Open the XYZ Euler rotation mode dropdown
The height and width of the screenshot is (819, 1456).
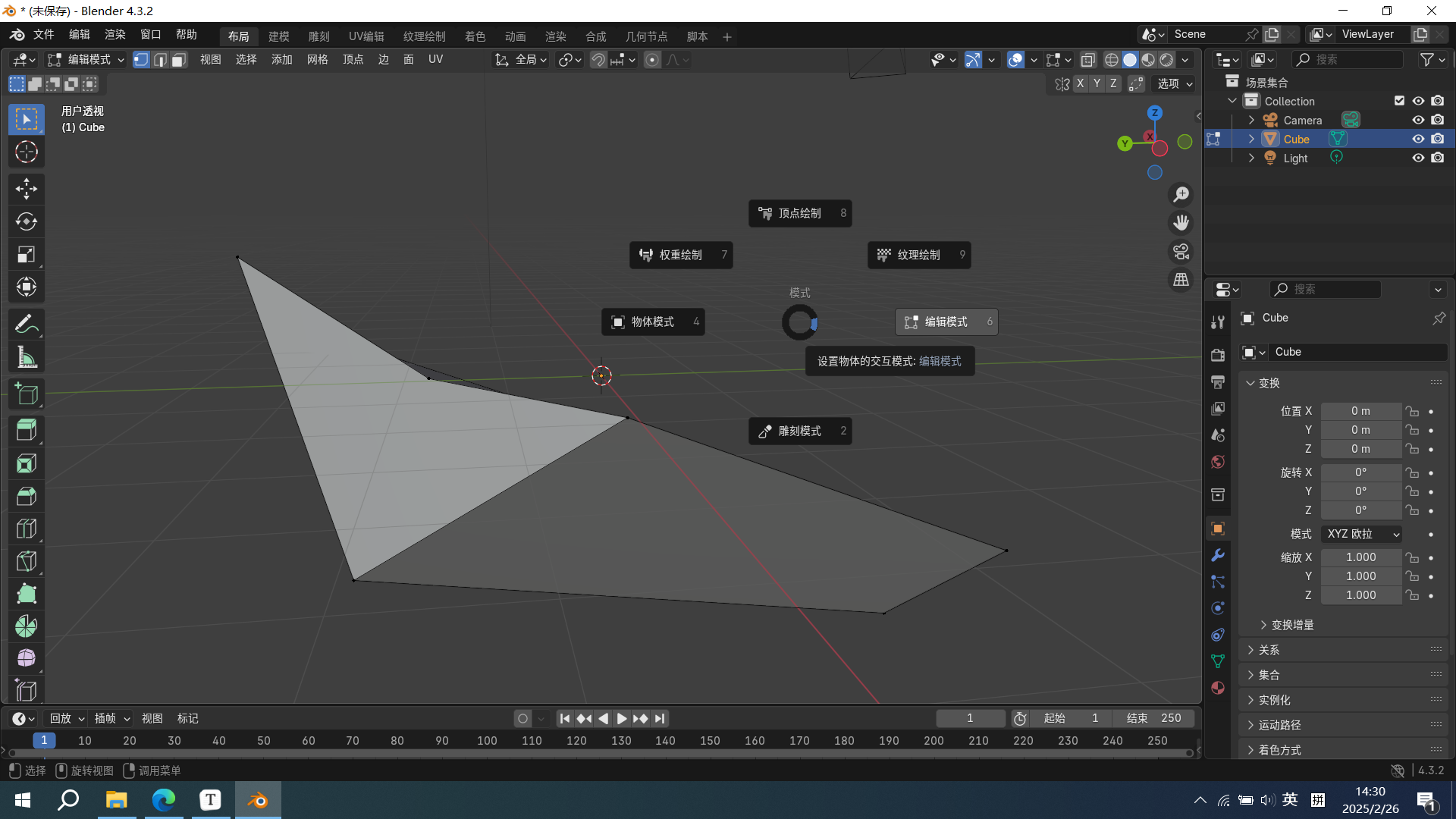coord(1362,534)
